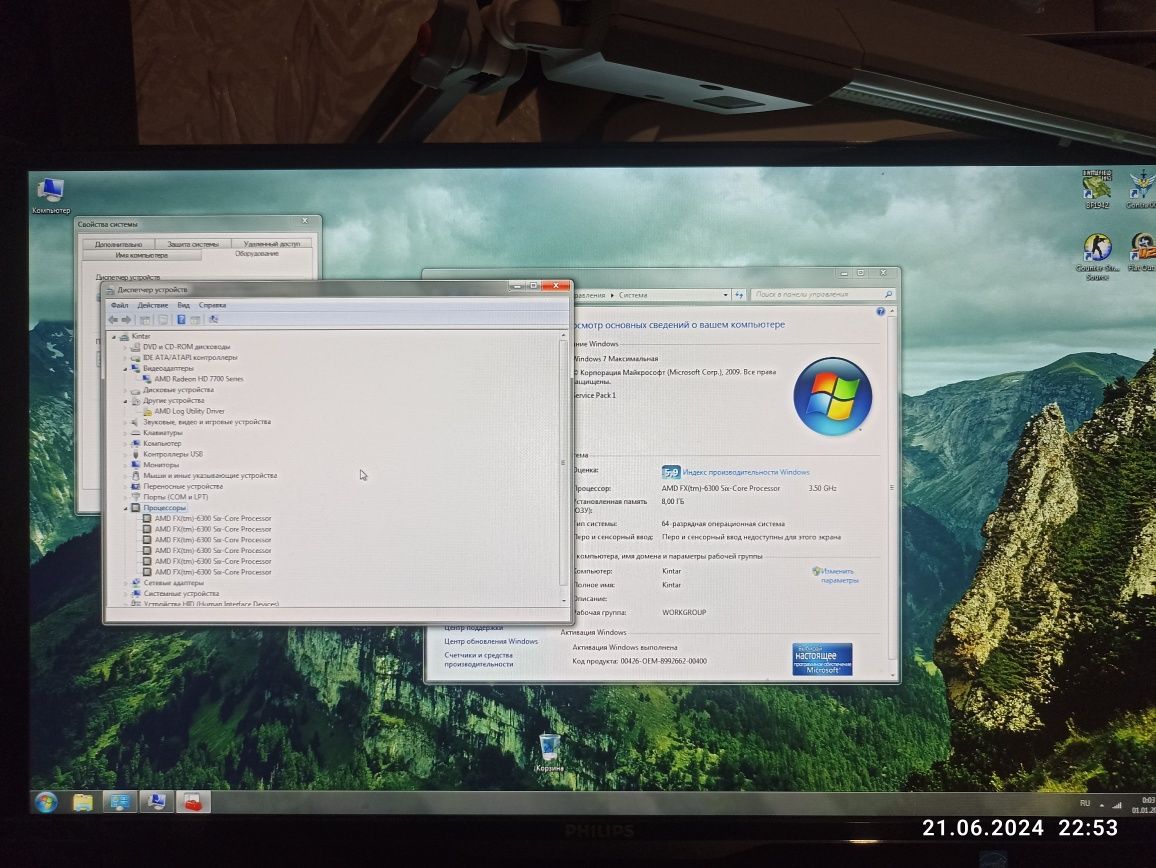Switch to the Удаленный доступ tab
Viewport: 1156px width, 868px height.
(272, 243)
